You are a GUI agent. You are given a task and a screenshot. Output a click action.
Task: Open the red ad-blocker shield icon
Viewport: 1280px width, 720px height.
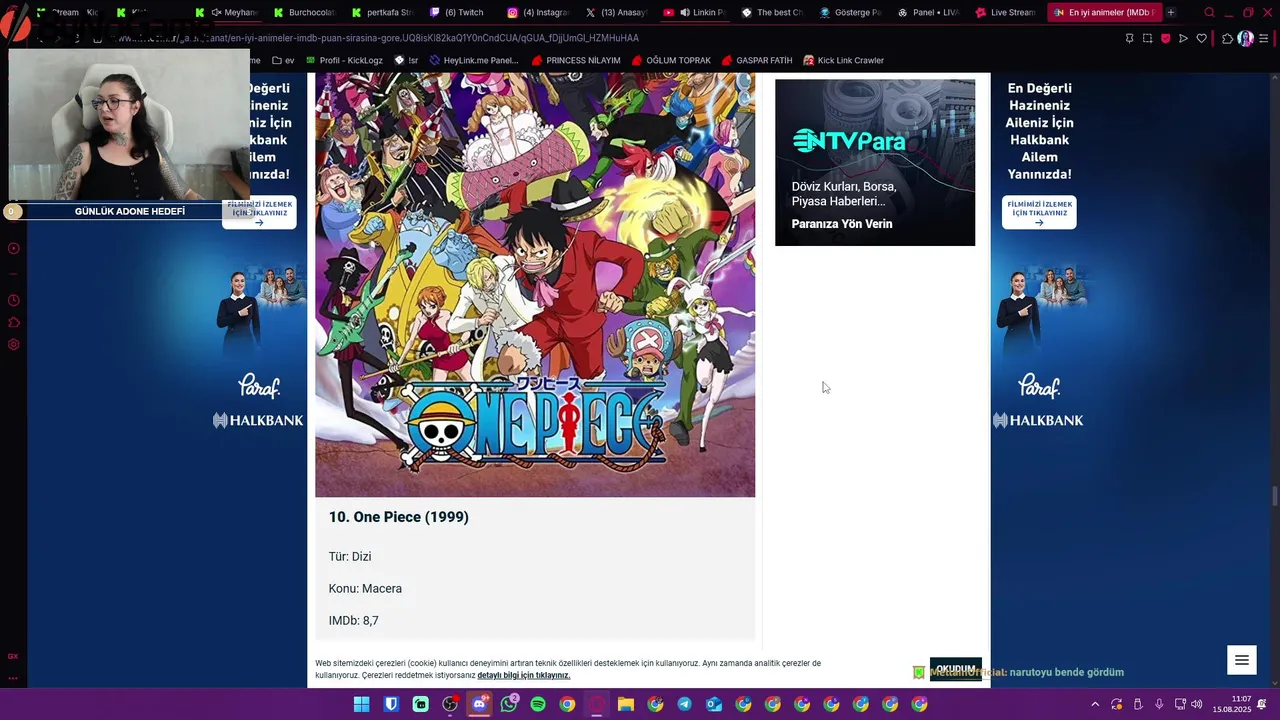[x=1165, y=38]
